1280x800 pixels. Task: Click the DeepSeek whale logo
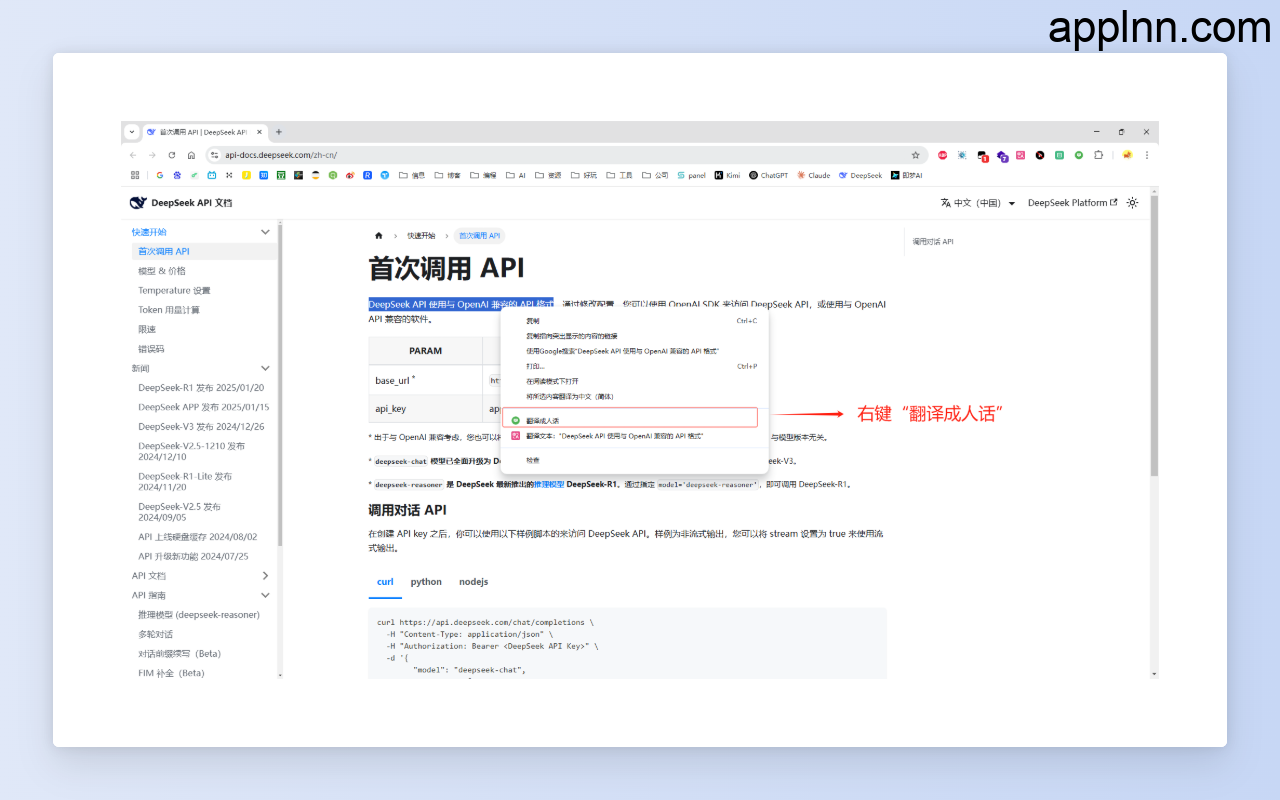138,202
